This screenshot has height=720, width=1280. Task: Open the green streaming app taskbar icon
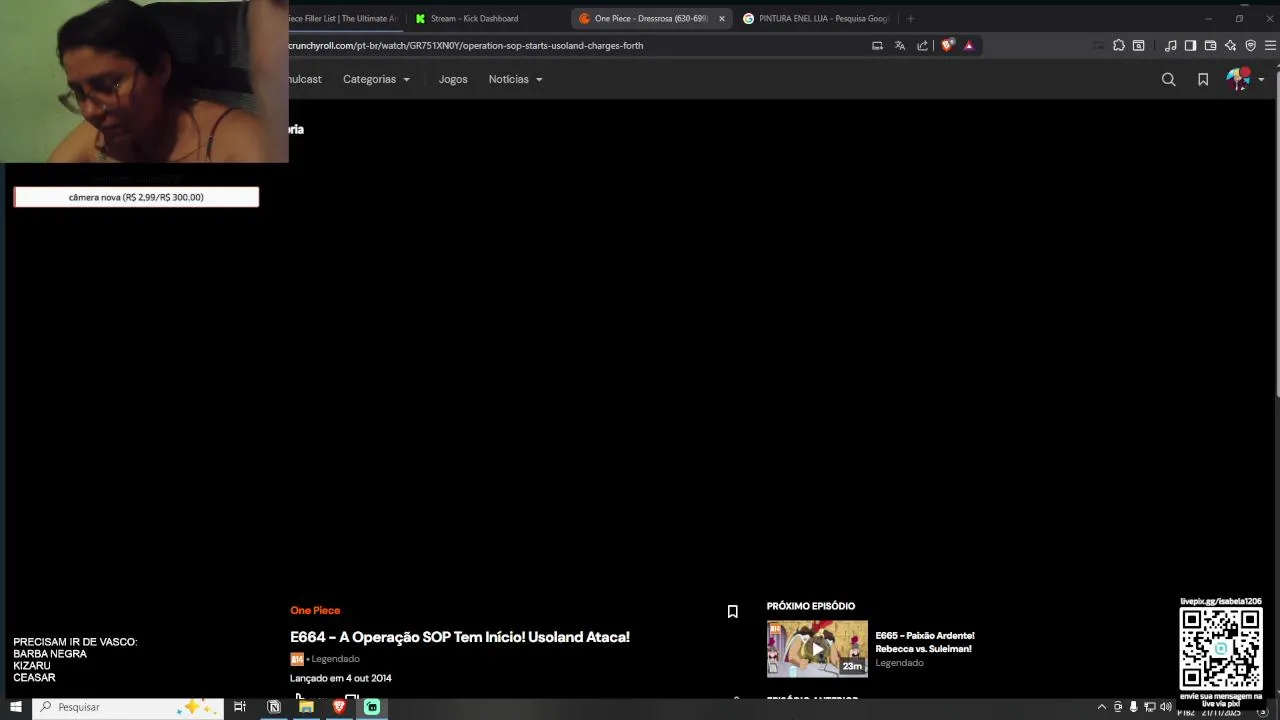coord(372,707)
